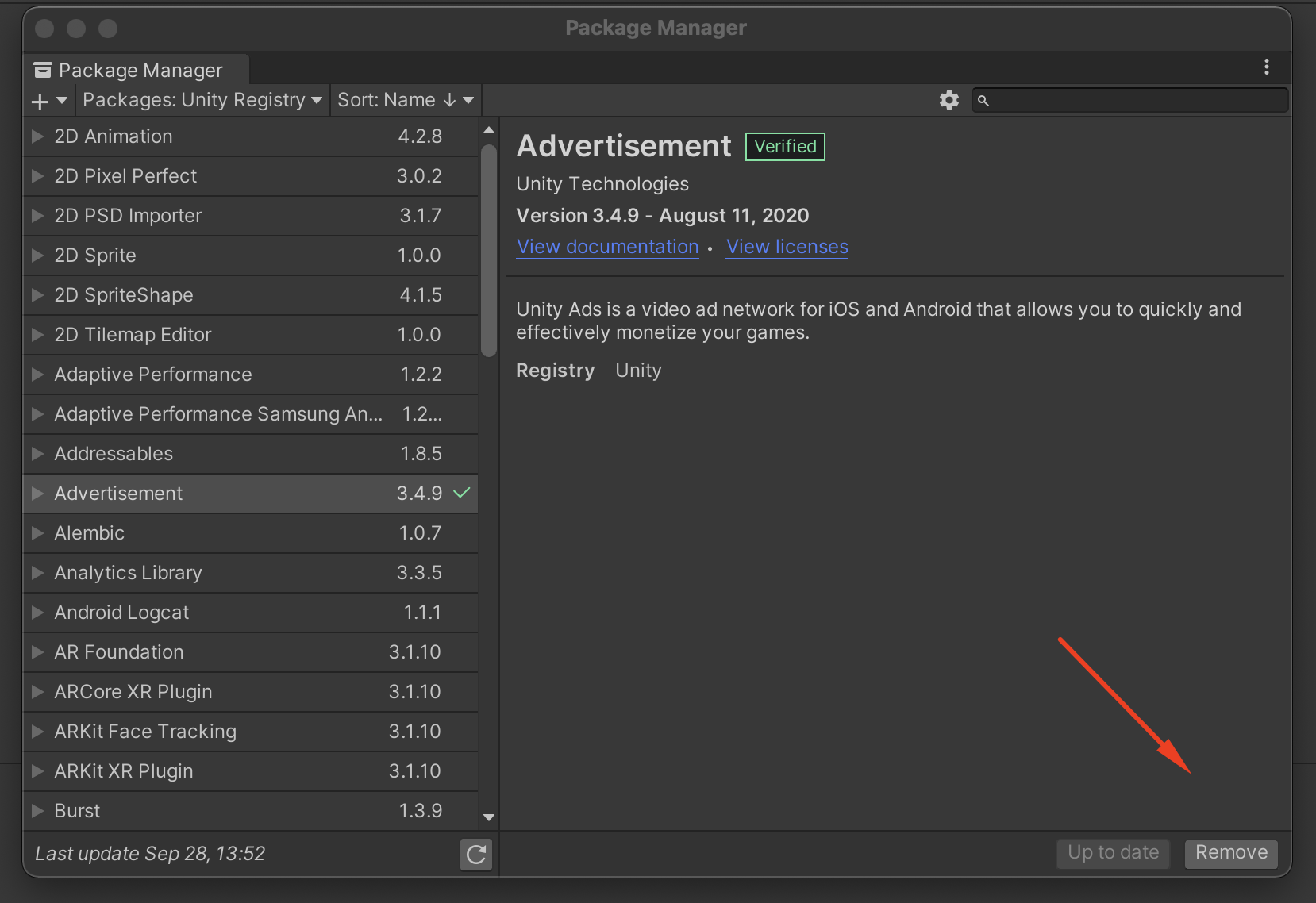Click the scroll up arrow in package list

(489, 130)
